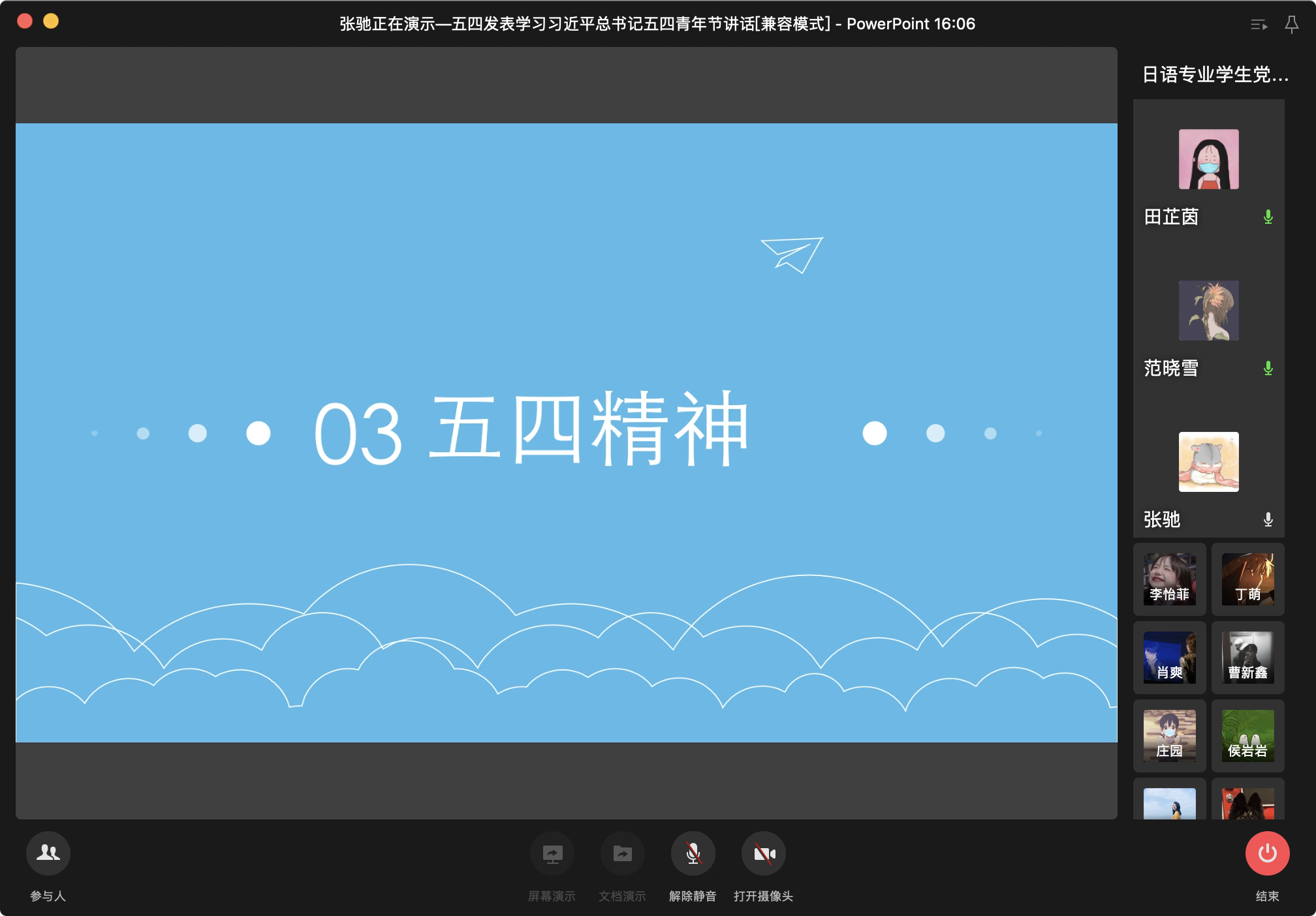Open the participants list icon
The width and height of the screenshot is (1316, 916).
click(x=48, y=853)
